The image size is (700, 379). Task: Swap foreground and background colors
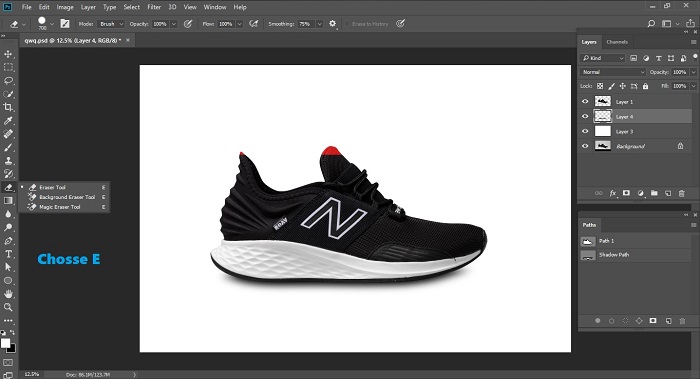pyautogui.click(x=12, y=333)
